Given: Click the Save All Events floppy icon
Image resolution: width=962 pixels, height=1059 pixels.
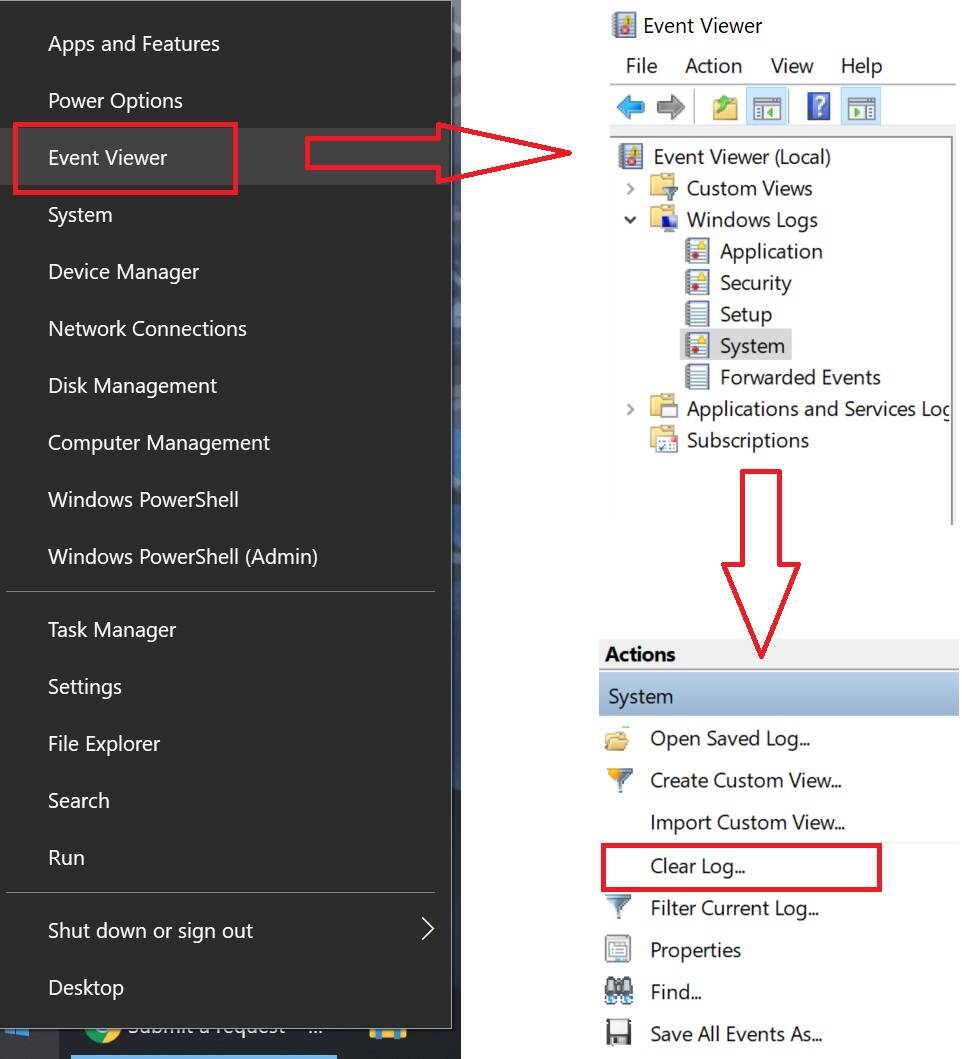Looking at the screenshot, I should coord(618,1033).
